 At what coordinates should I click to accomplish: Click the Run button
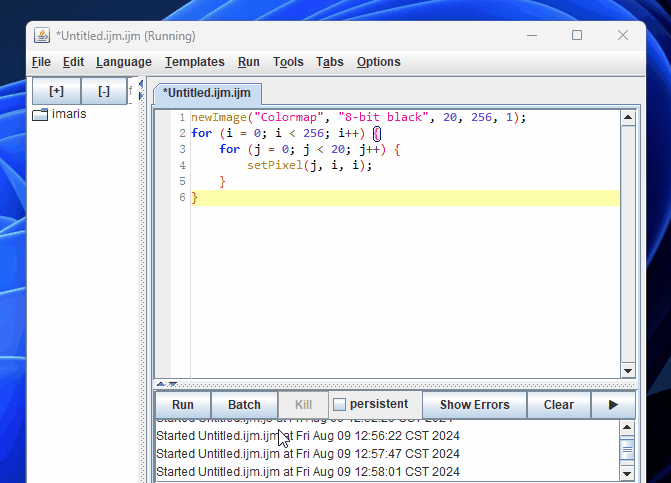point(183,405)
